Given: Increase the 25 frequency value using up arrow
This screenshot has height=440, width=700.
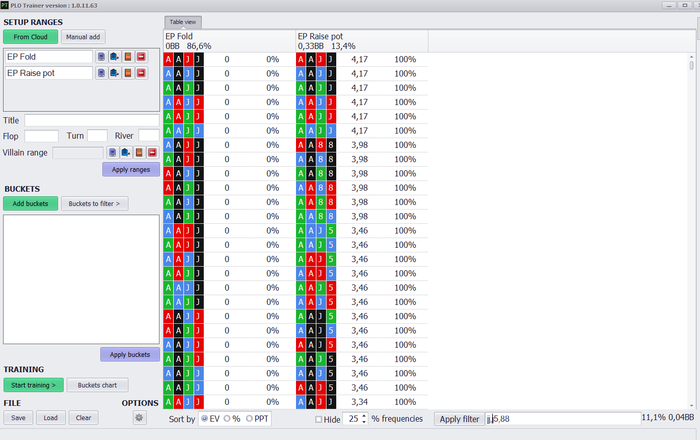Looking at the screenshot, I should (x=364, y=416).
